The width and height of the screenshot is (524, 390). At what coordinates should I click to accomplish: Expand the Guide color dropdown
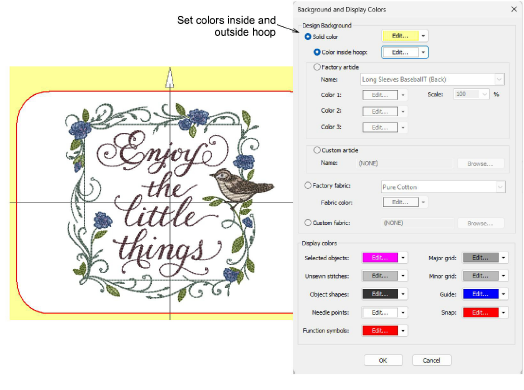(504, 294)
